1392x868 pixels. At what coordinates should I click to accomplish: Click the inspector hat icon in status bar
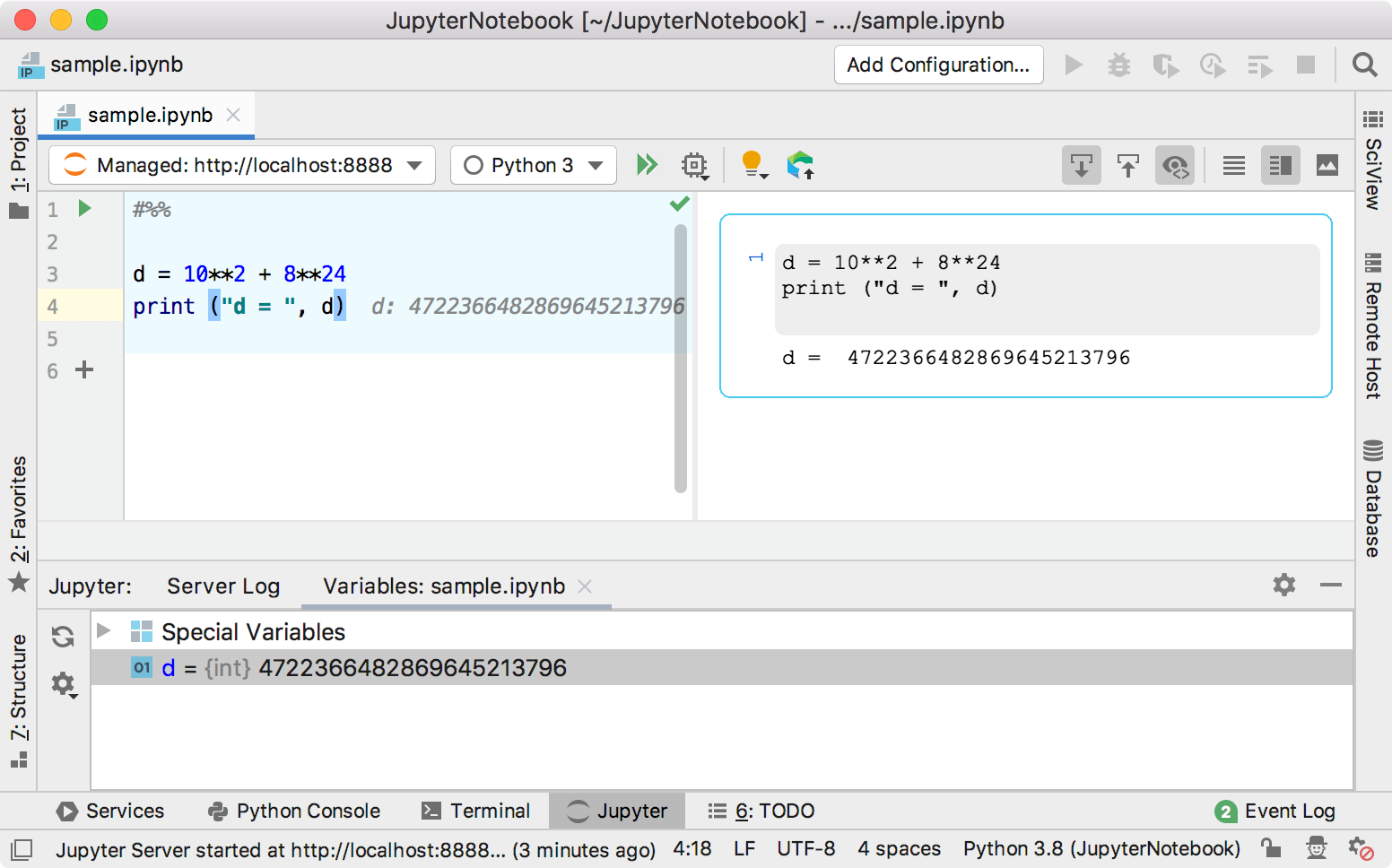pos(1316,848)
